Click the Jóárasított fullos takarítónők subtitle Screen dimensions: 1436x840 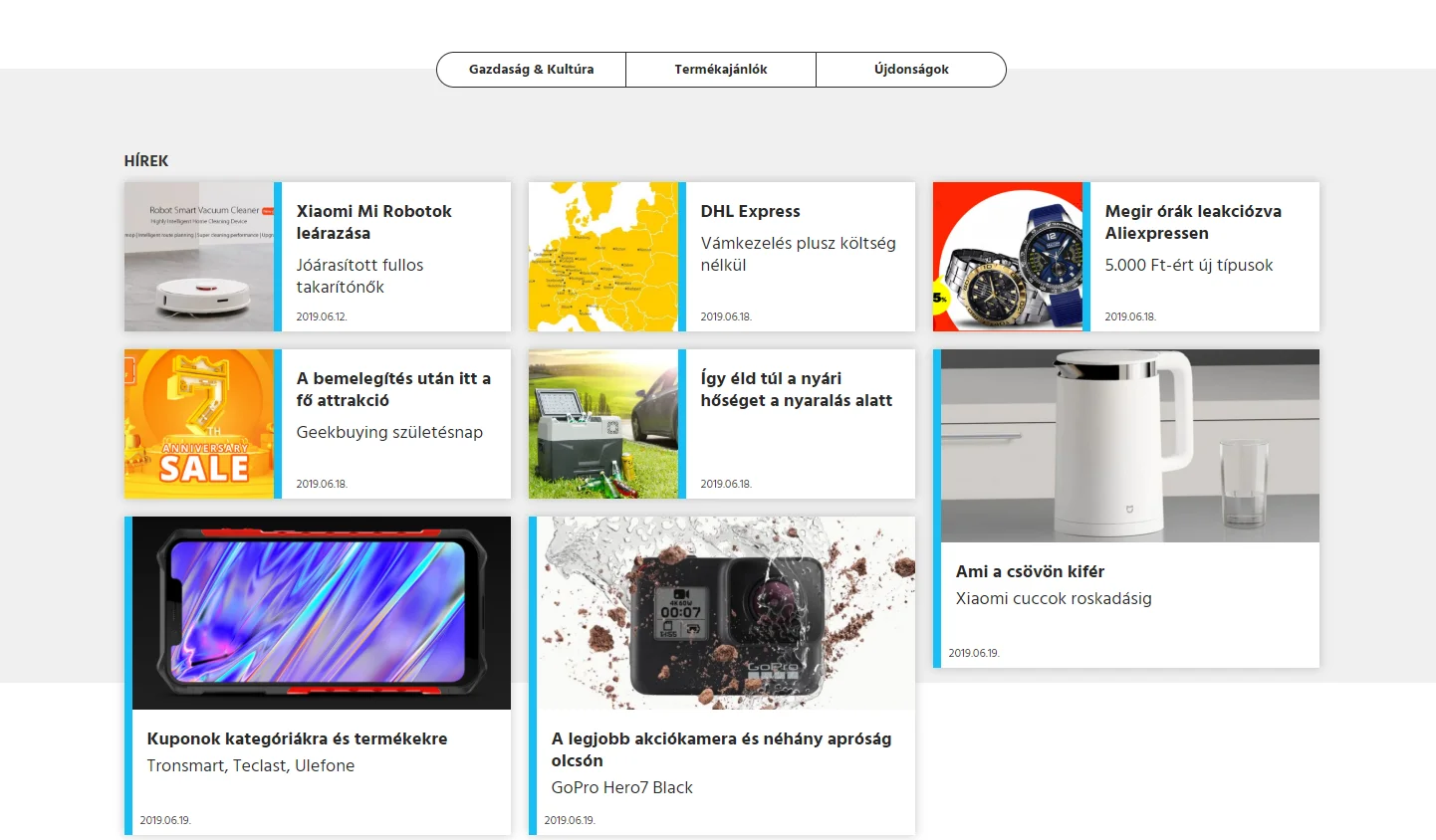[x=359, y=276]
